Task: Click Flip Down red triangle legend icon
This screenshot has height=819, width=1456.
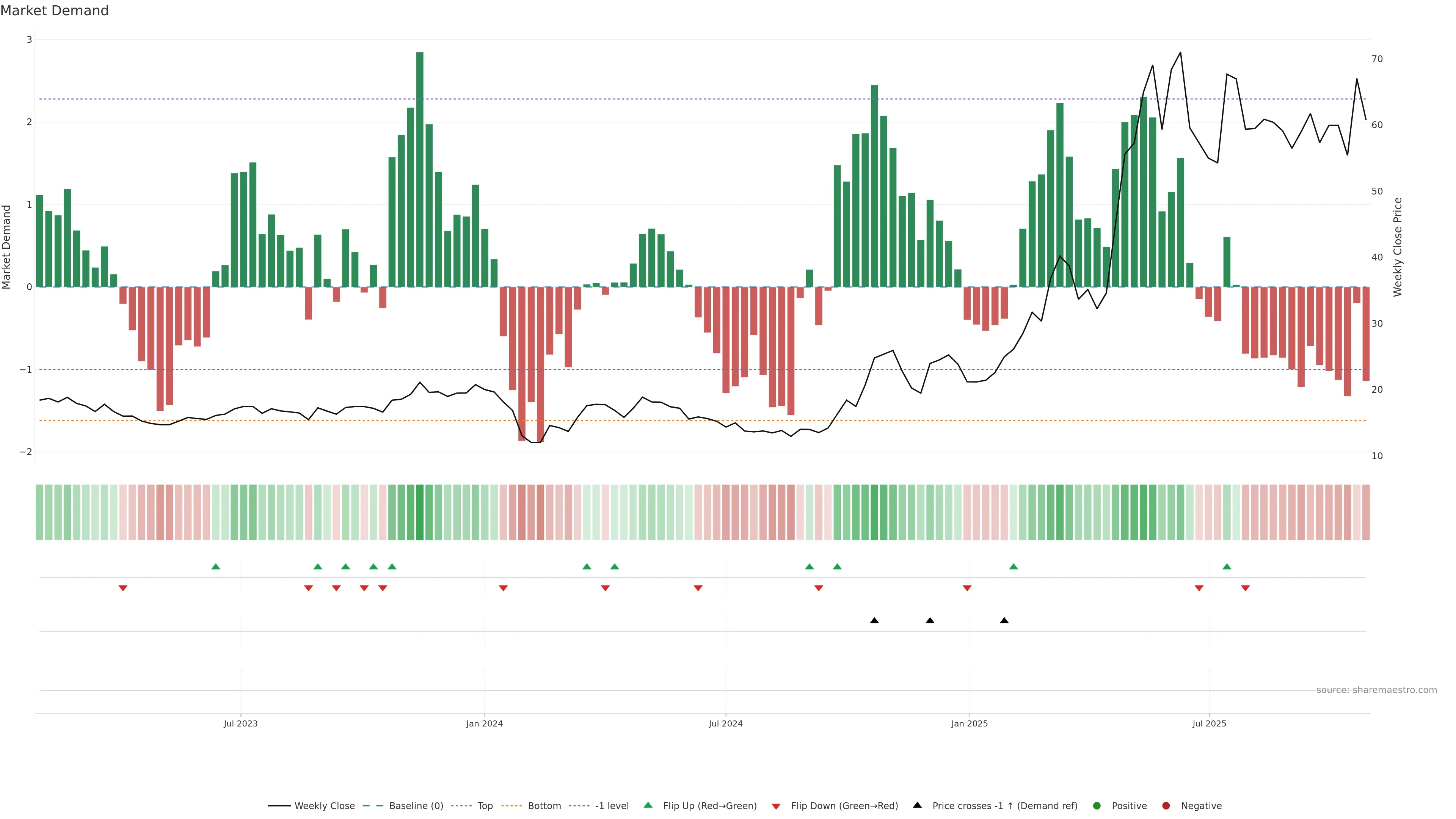Action: coord(776,806)
